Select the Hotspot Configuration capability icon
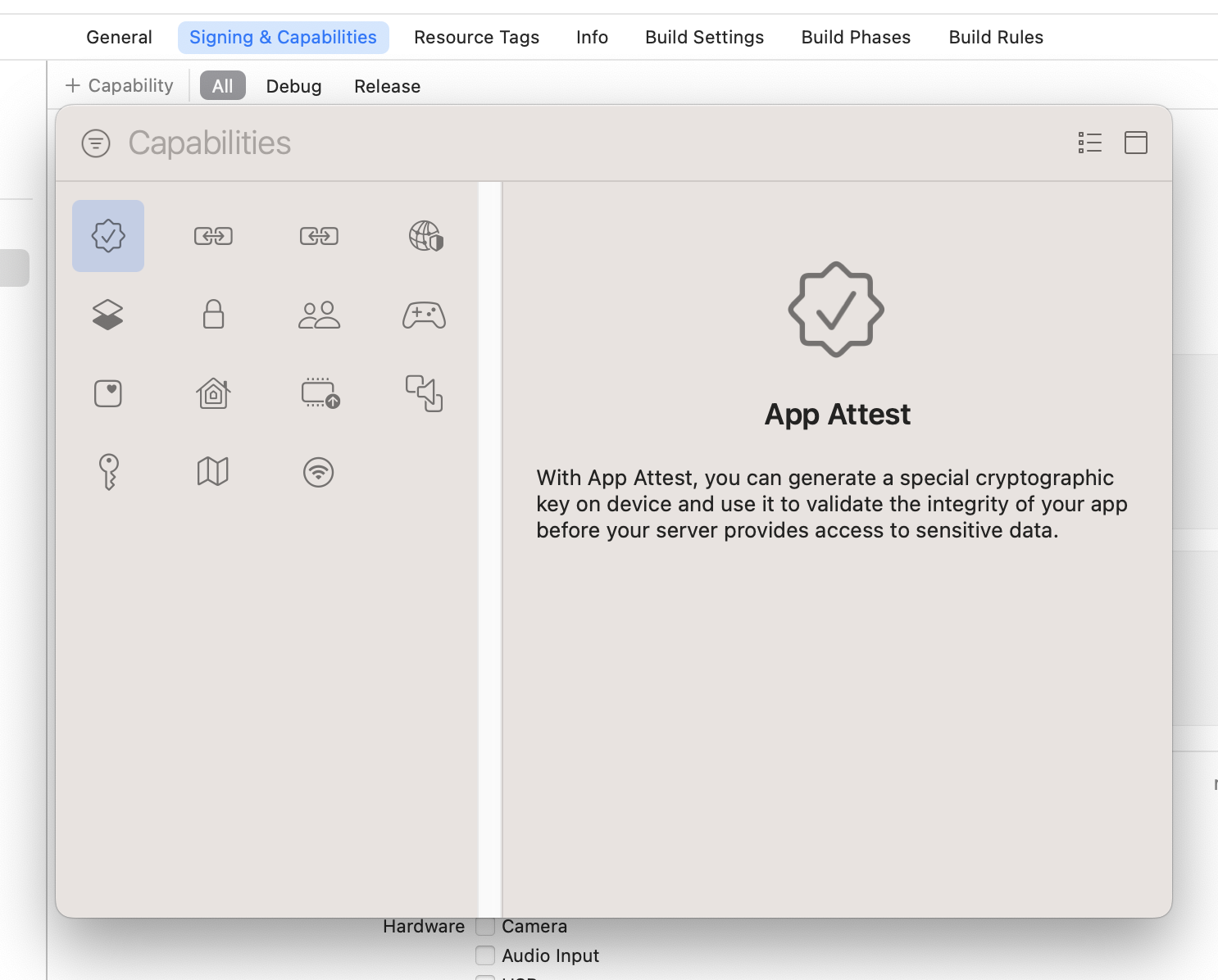 [x=318, y=392]
